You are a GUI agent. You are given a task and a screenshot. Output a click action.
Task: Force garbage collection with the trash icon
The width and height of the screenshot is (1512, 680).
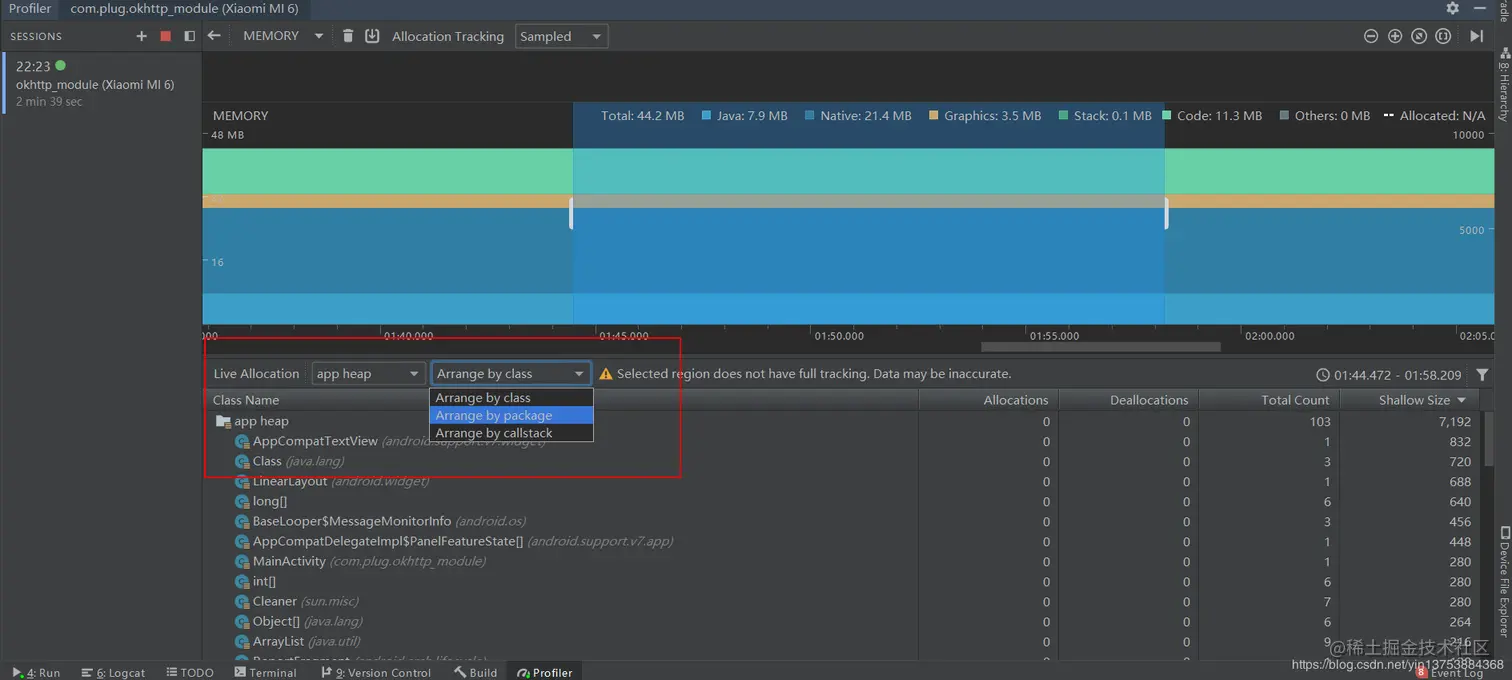[348, 36]
